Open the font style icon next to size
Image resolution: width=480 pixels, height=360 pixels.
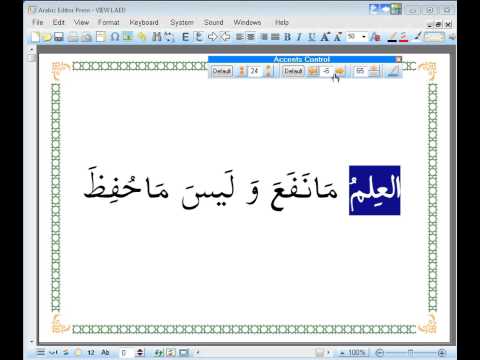coord(376,37)
